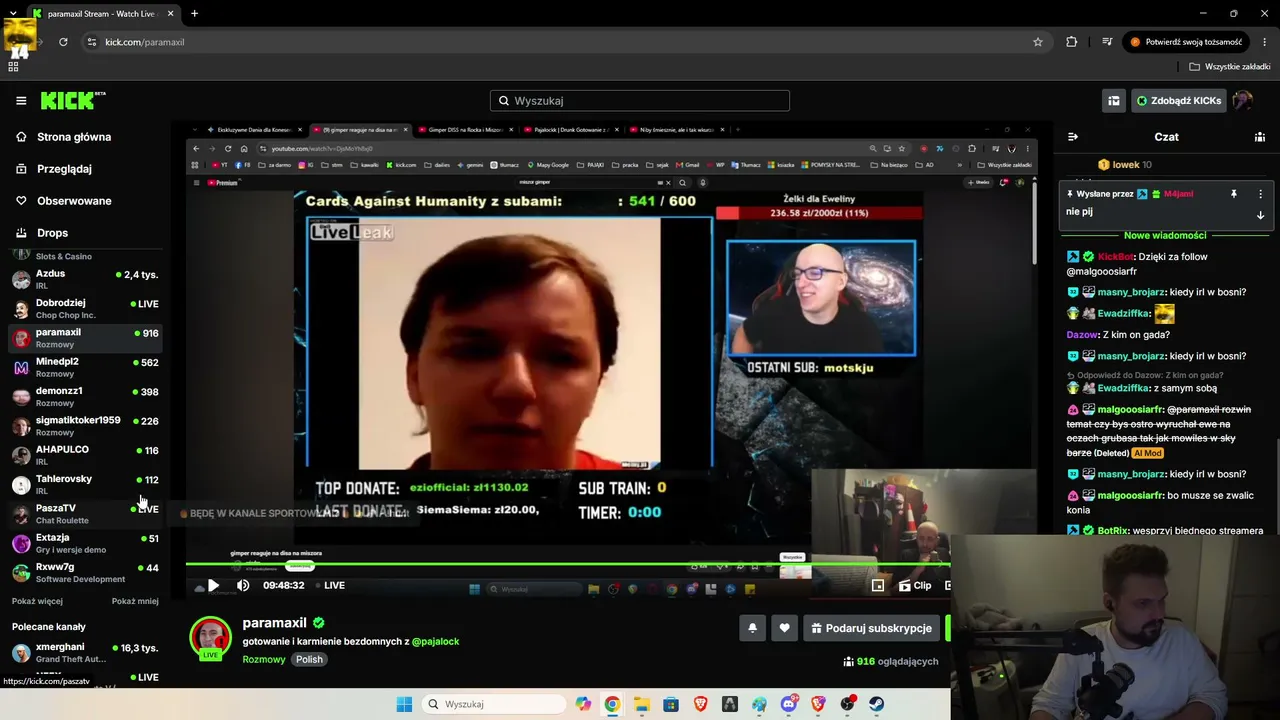Open the Tahlerovsky channel in sidebar

tap(85, 484)
